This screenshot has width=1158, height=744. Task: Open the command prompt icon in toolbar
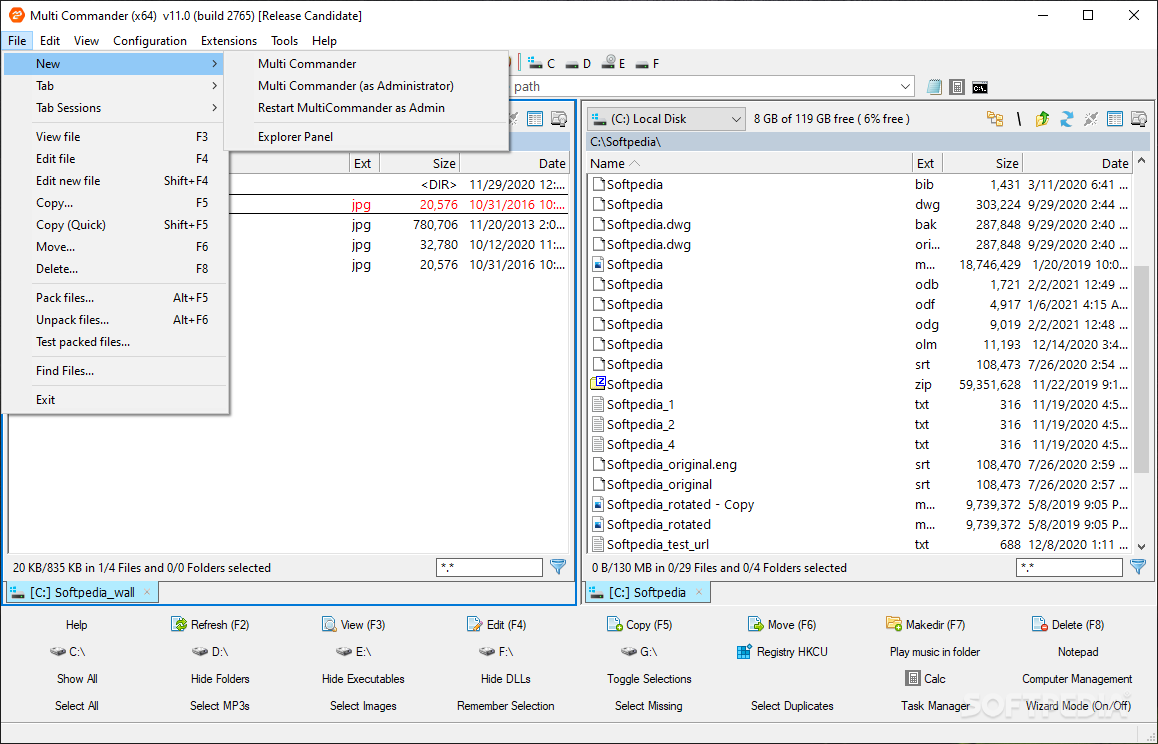pyautogui.click(x=980, y=87)
